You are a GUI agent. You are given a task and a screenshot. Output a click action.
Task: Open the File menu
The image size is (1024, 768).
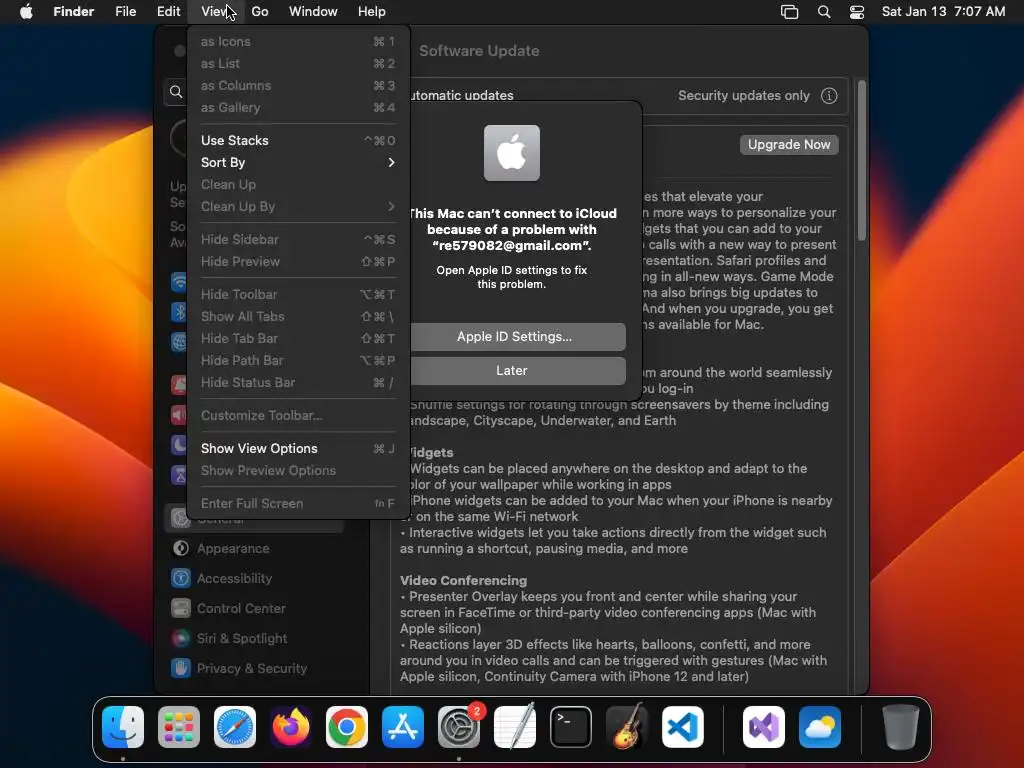point(125,12)
